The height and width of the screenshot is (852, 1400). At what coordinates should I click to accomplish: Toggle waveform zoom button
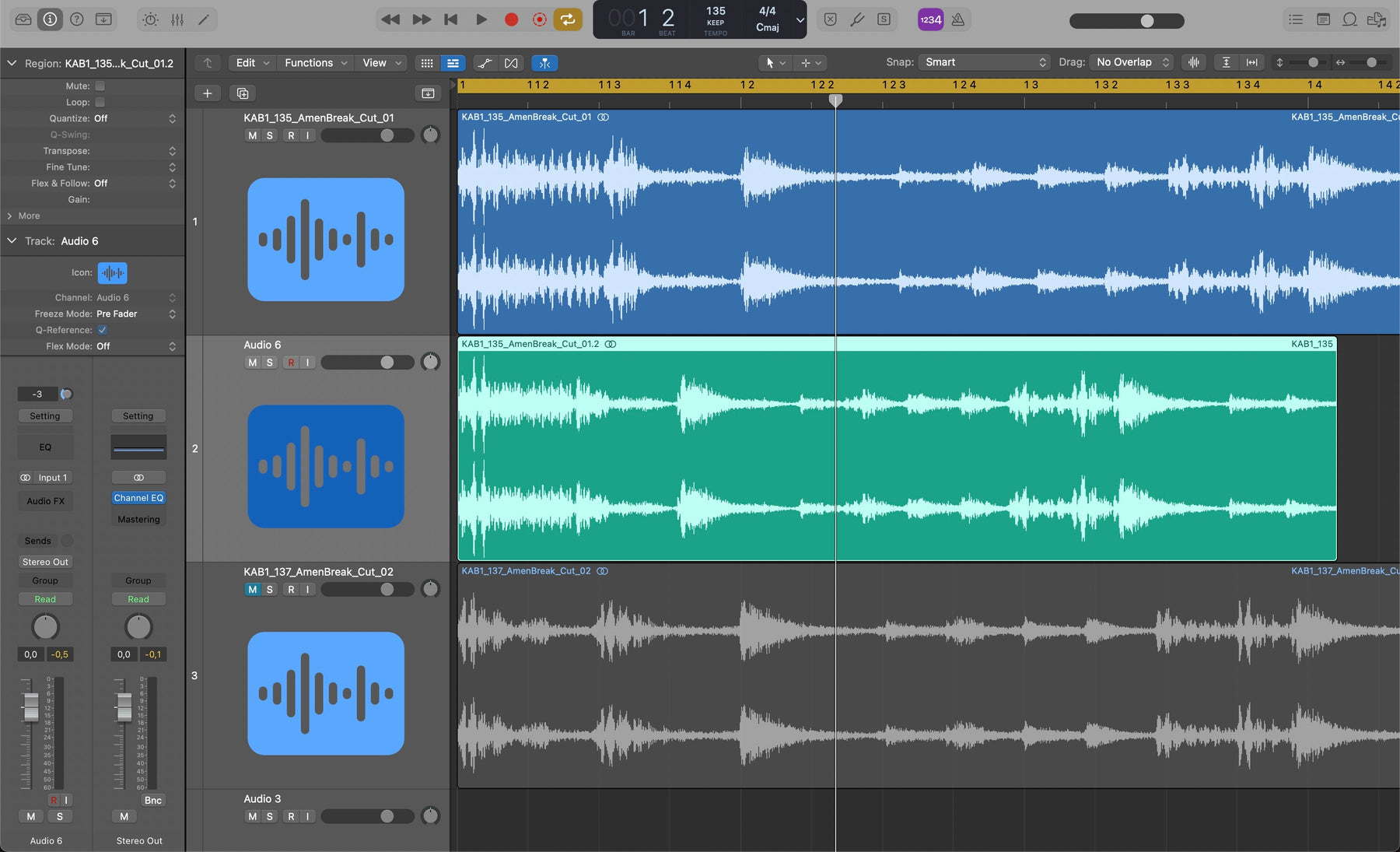pos(1194,62)
